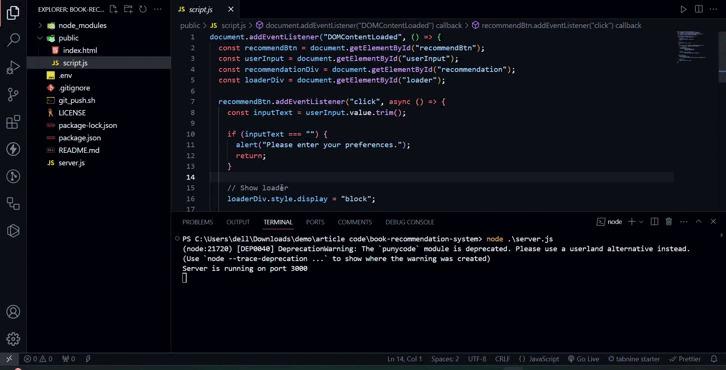Open the new terminal launch profile dropdown
Screen dimensions: 726x370
point(641,222)
